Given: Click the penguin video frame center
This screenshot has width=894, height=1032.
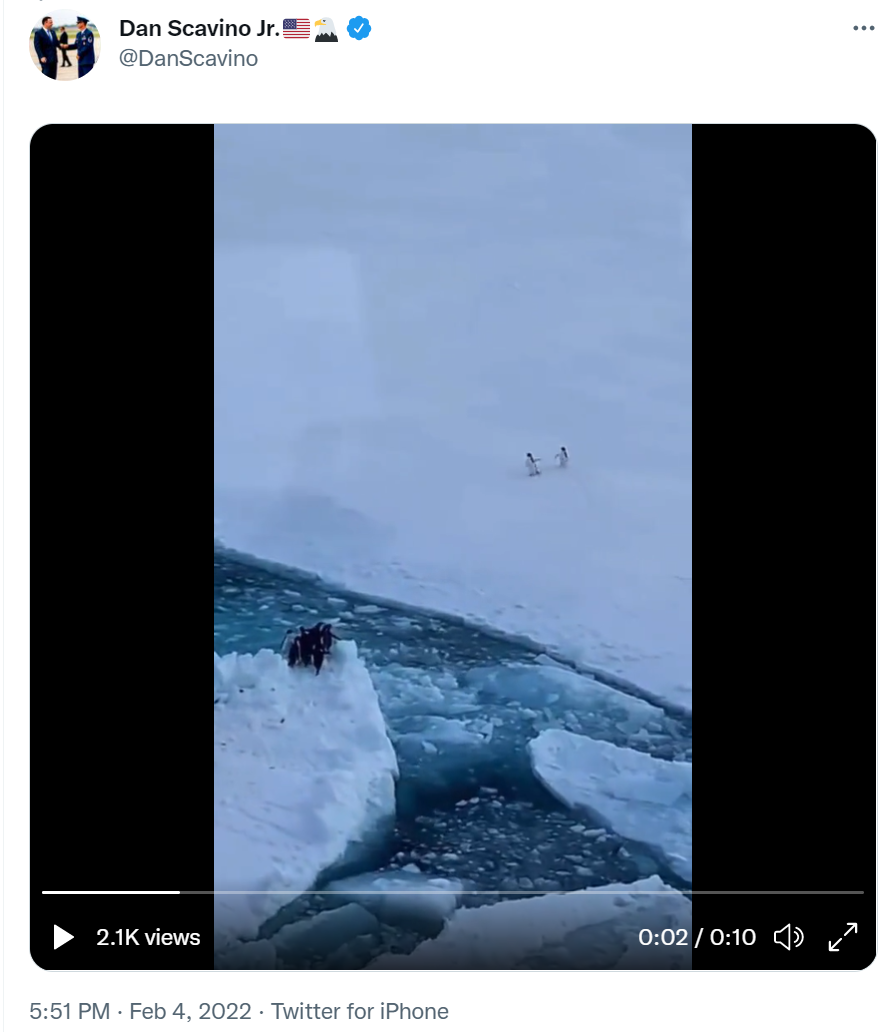Looking at the screenshot, I should (x=453, y=546).
